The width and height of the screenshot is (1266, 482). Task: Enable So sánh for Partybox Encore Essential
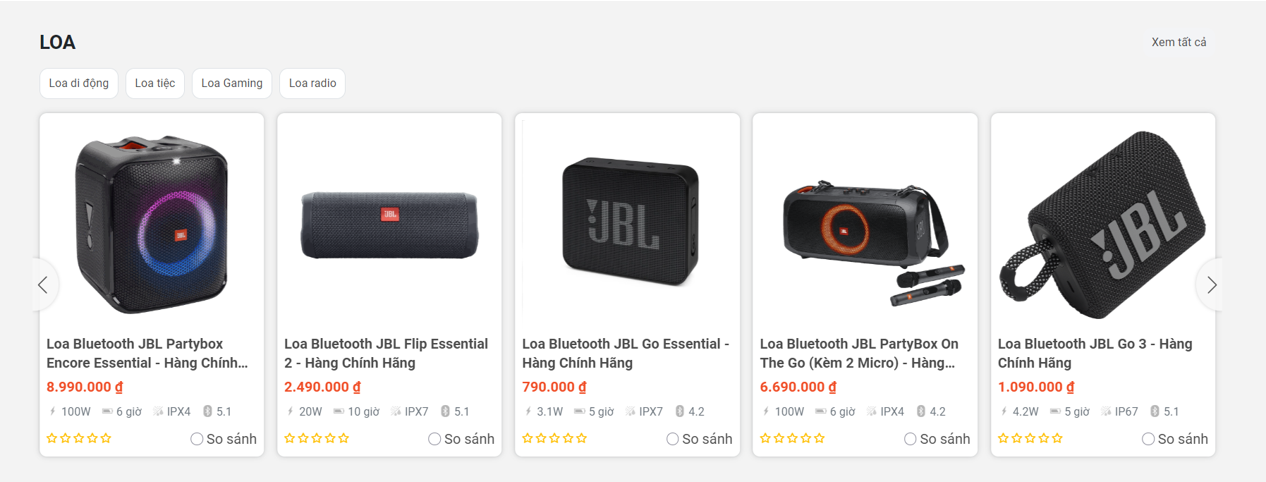coord(197,439)
